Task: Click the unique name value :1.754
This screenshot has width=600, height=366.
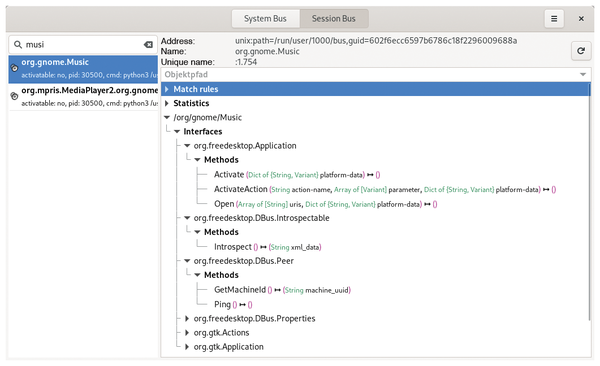Action: point(246,62)
